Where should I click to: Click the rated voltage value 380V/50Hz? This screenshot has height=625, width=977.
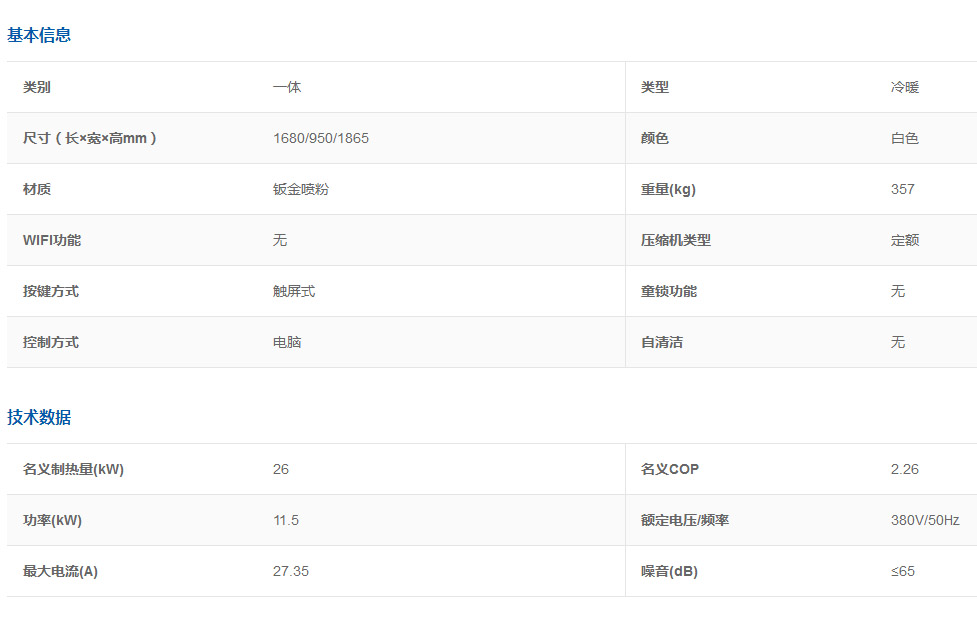(x=924, y=520)
